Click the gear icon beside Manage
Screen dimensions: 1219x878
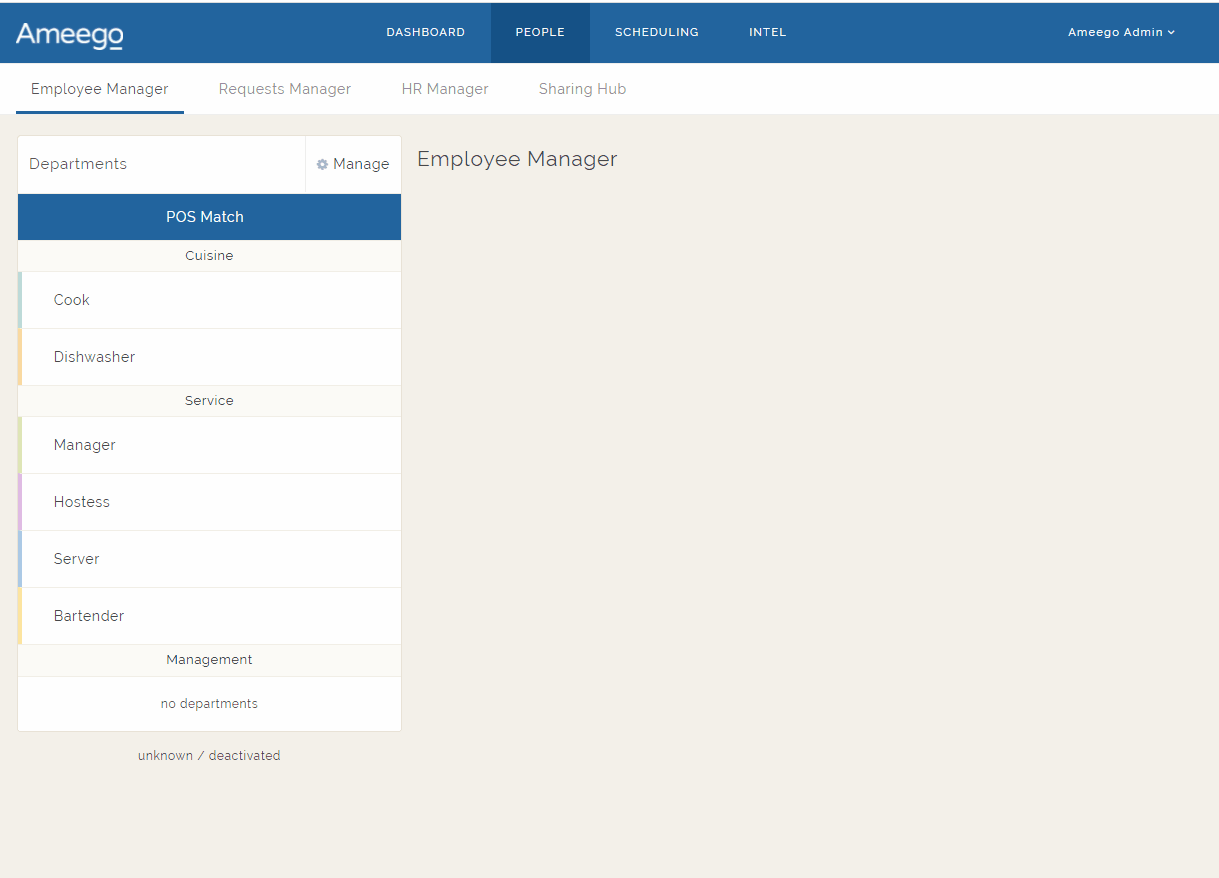[x=322, y=165]
